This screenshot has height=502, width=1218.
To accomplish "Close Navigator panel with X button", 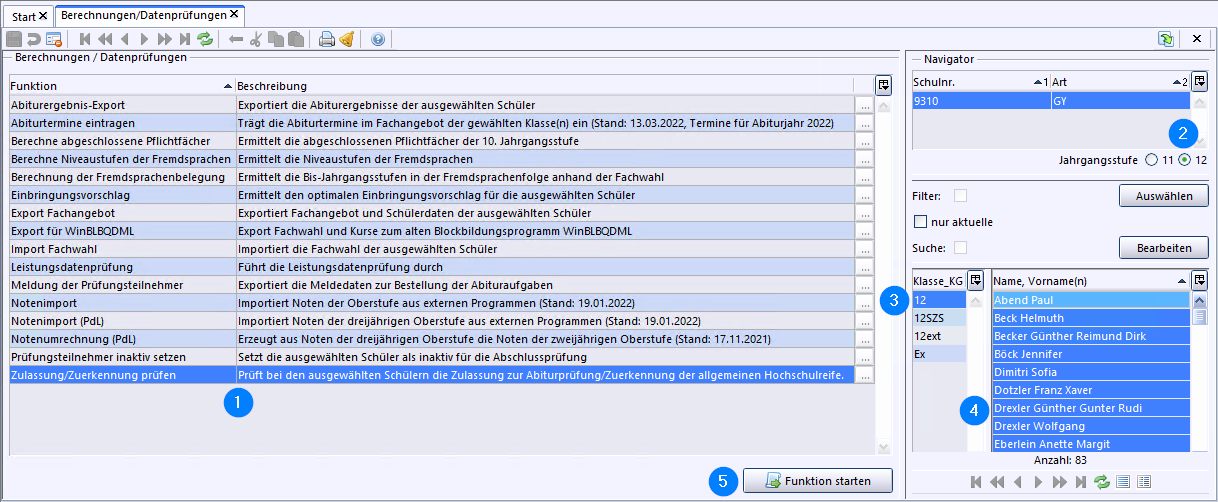I will tap(1196, 39).
